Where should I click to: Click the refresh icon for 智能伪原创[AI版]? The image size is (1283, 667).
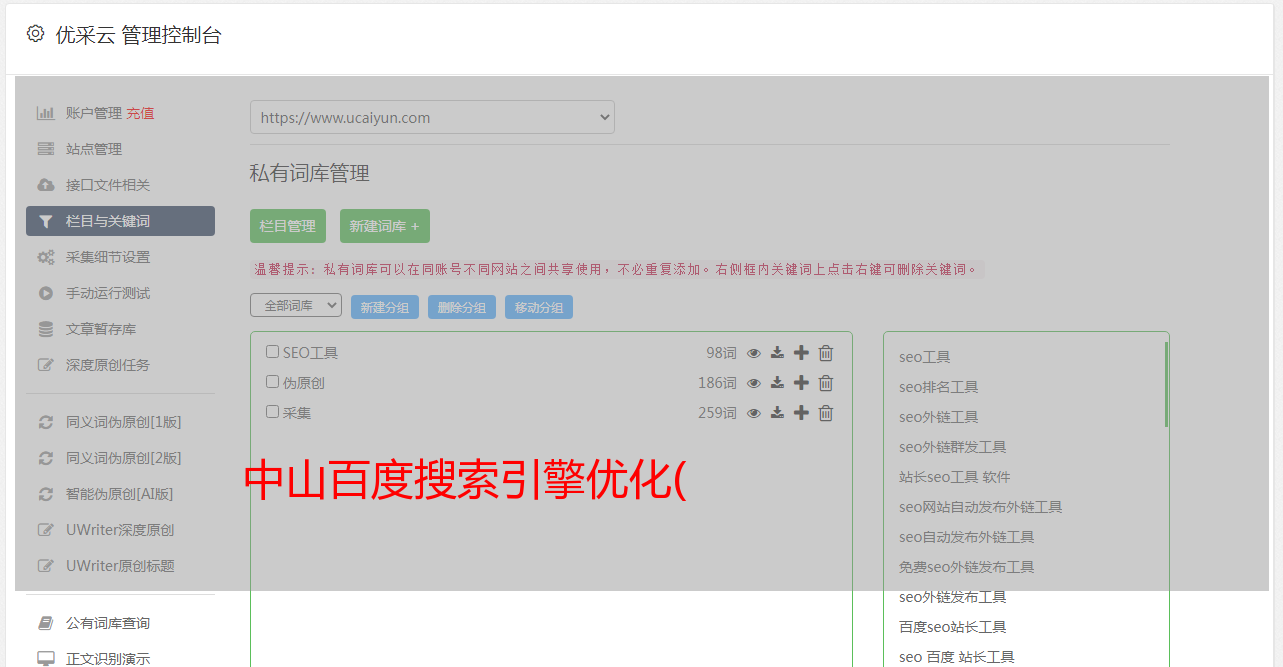pyautogui.click(x=45, y=494)
